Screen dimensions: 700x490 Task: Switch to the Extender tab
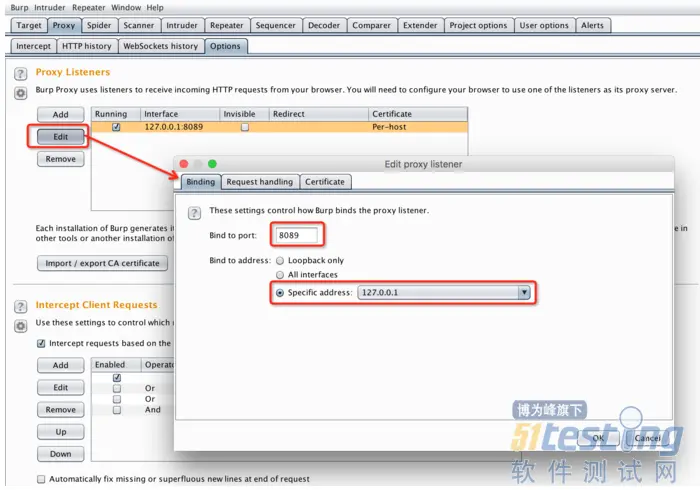pyautogui.click(x=421, y=25)
